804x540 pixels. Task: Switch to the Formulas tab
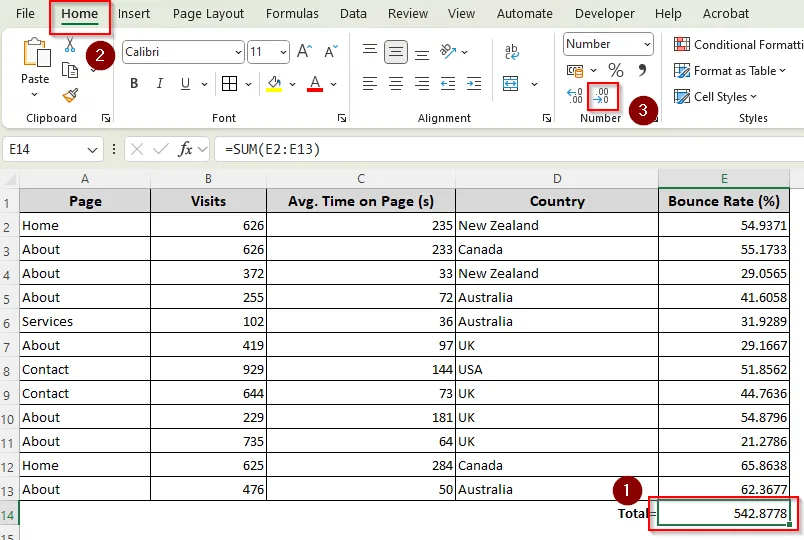click(x=292, y=13)
